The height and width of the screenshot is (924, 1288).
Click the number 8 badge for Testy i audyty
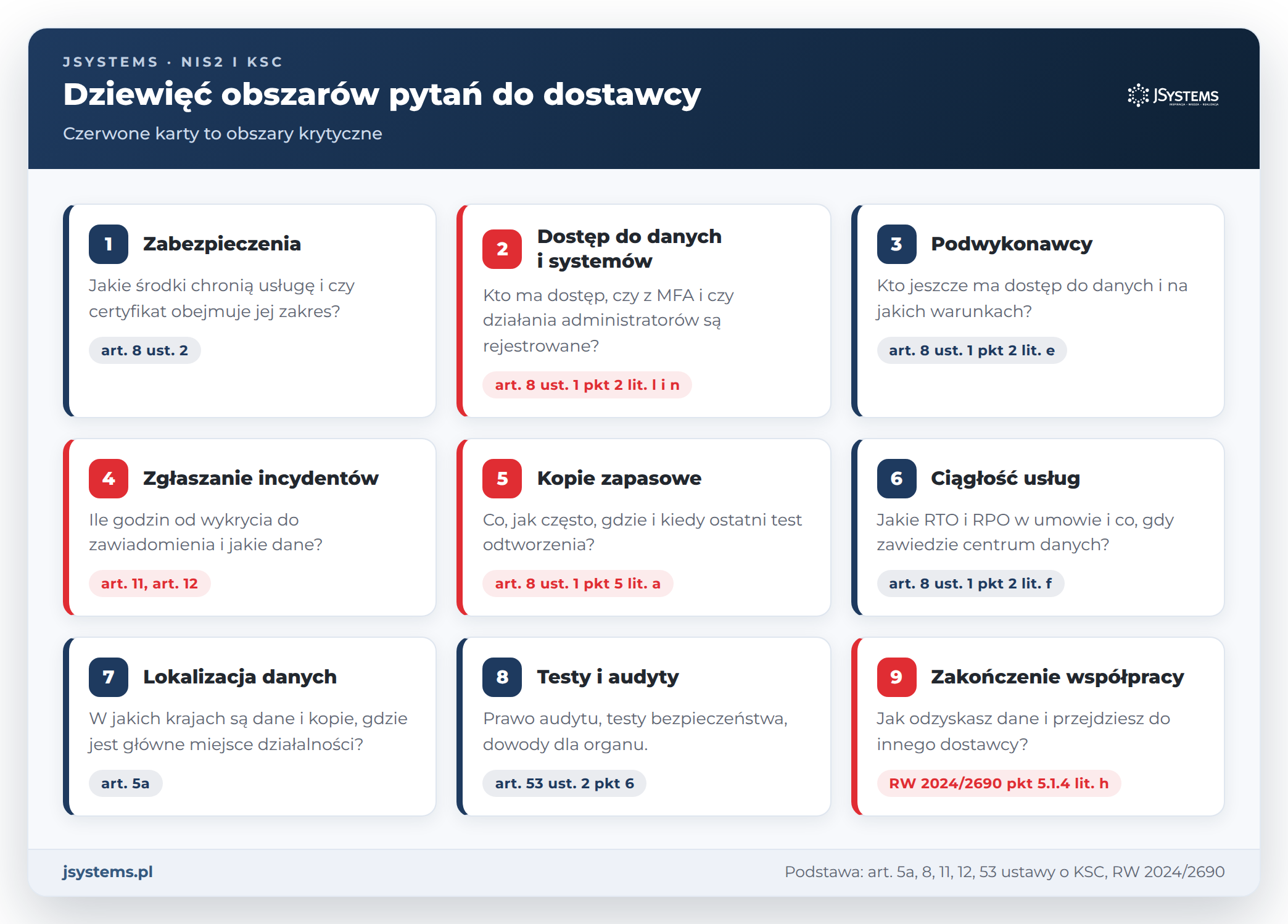pos(502,677)
